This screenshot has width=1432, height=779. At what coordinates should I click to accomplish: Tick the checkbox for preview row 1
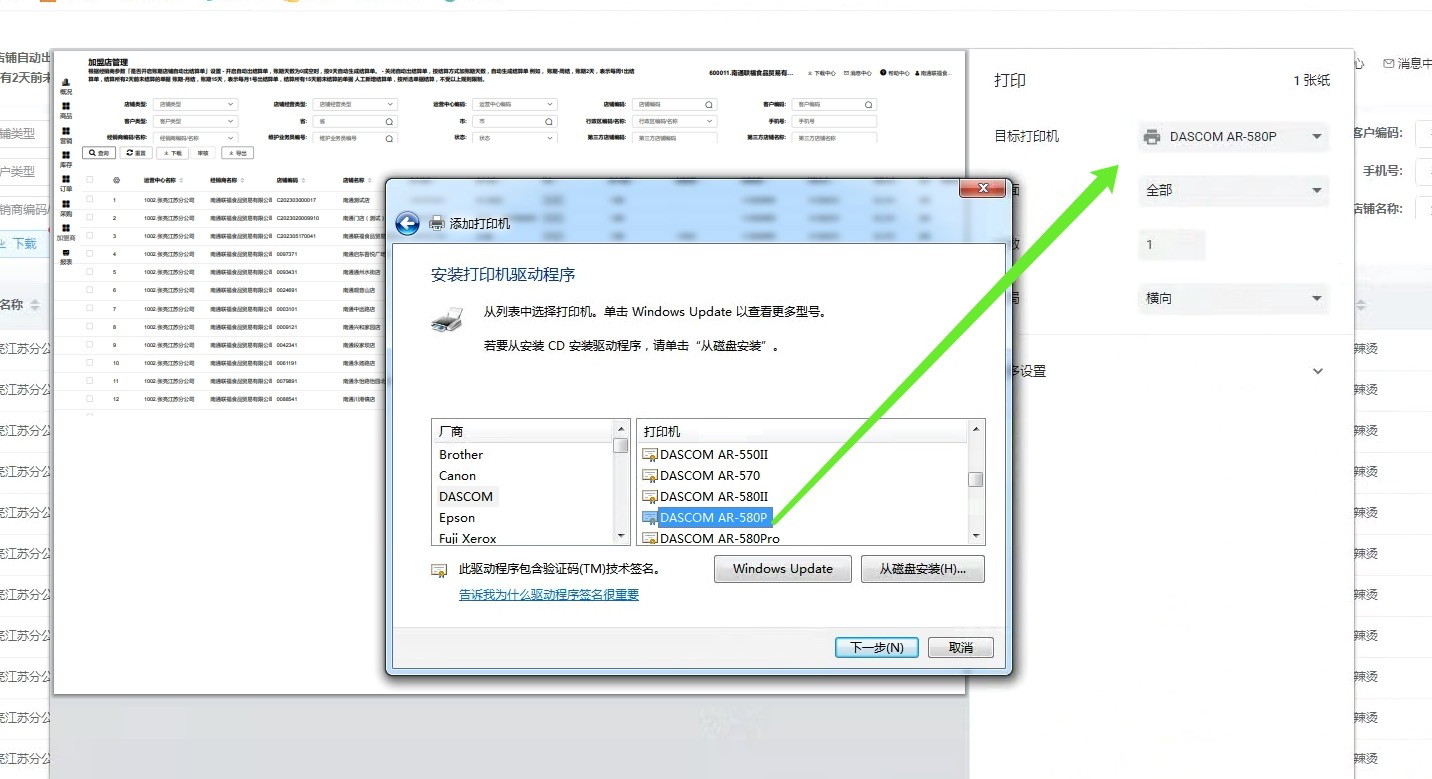[90, 200]
